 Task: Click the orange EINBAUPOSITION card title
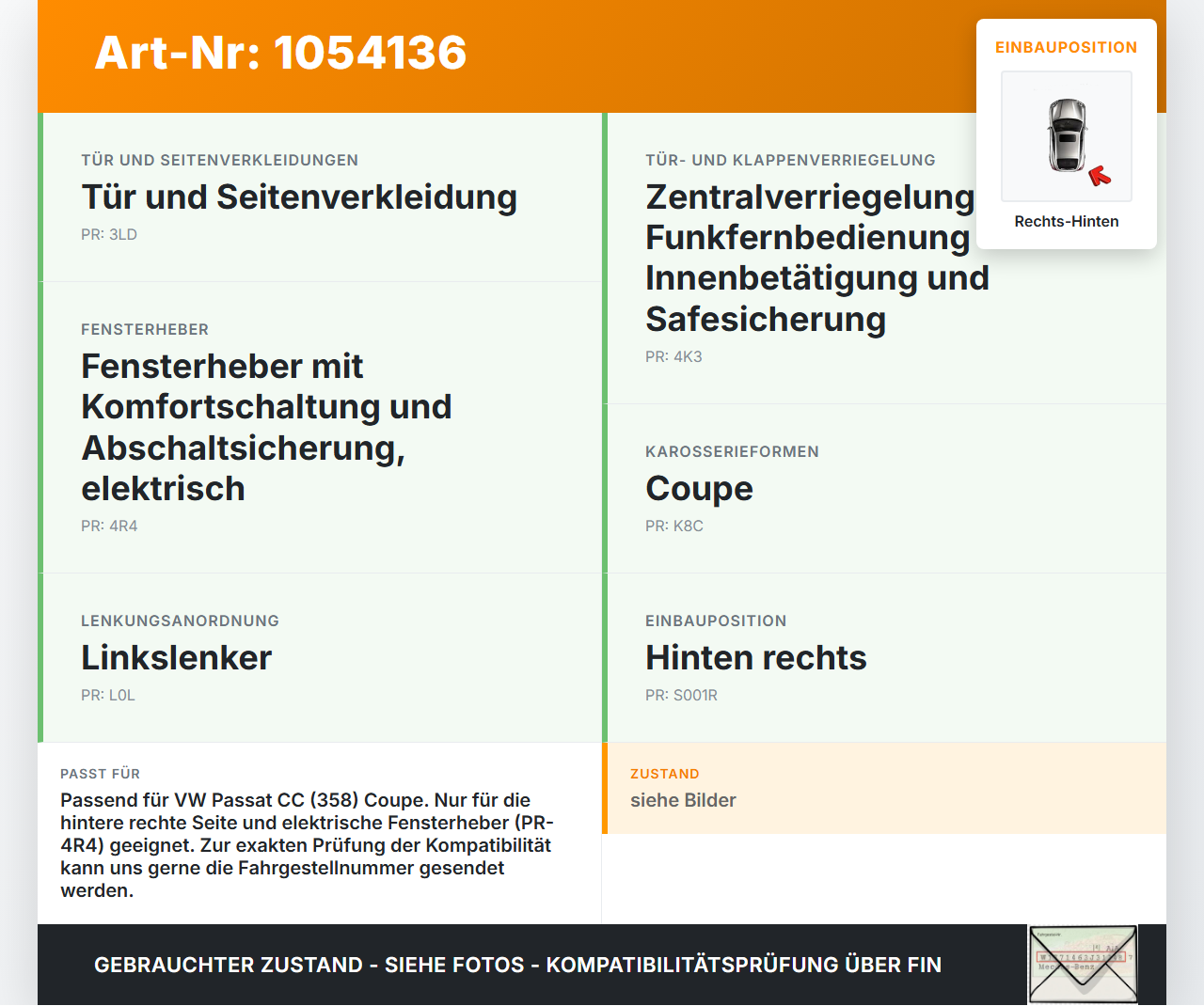tap(1067, 47)
